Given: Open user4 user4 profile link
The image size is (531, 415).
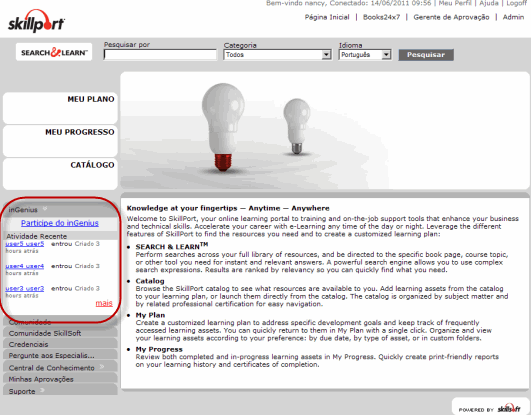Looking at the screenshot, I should (25, 266).
